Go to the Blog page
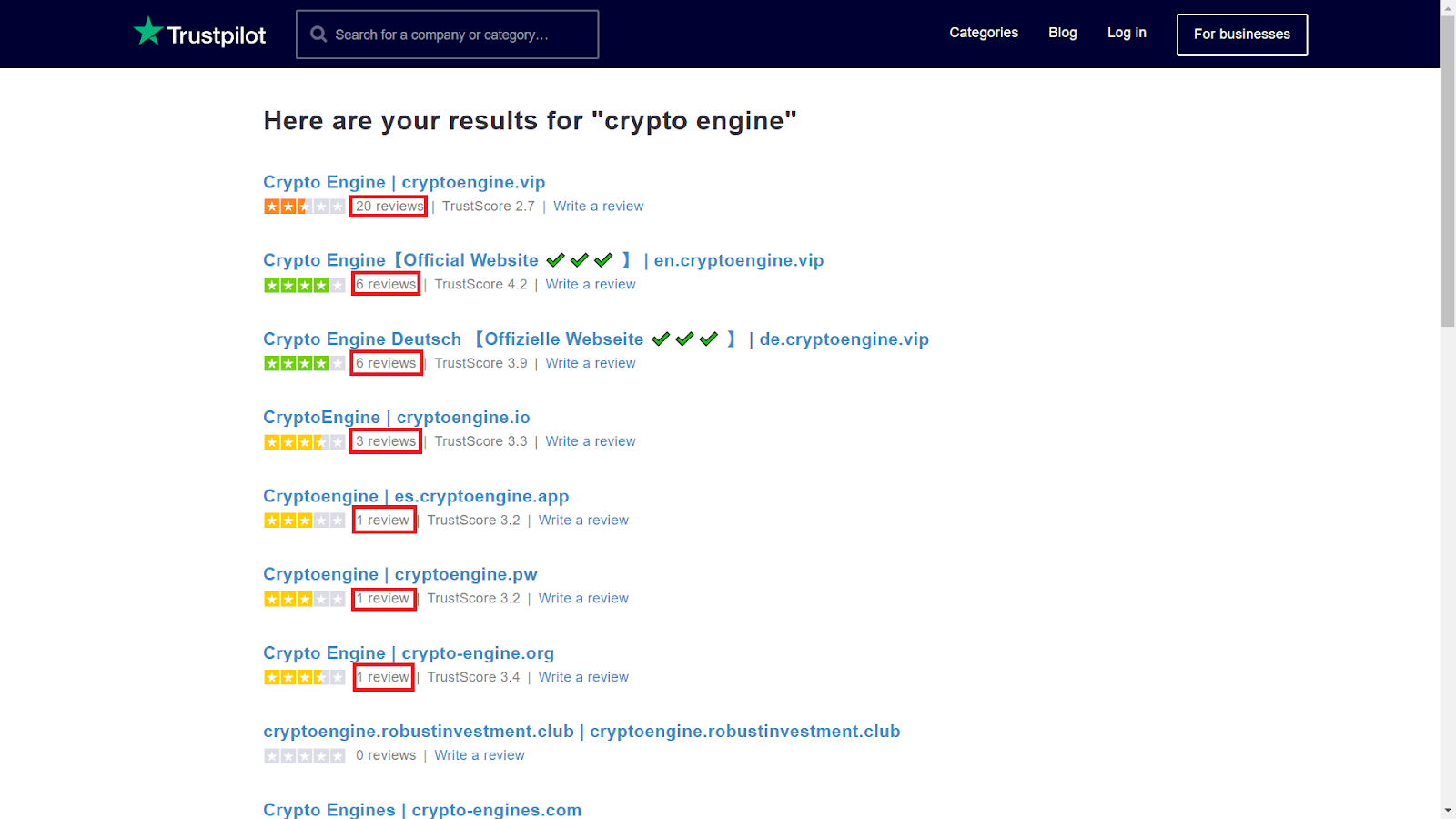The height and width of the screenshot is (819, 1456). point(1063,33)
